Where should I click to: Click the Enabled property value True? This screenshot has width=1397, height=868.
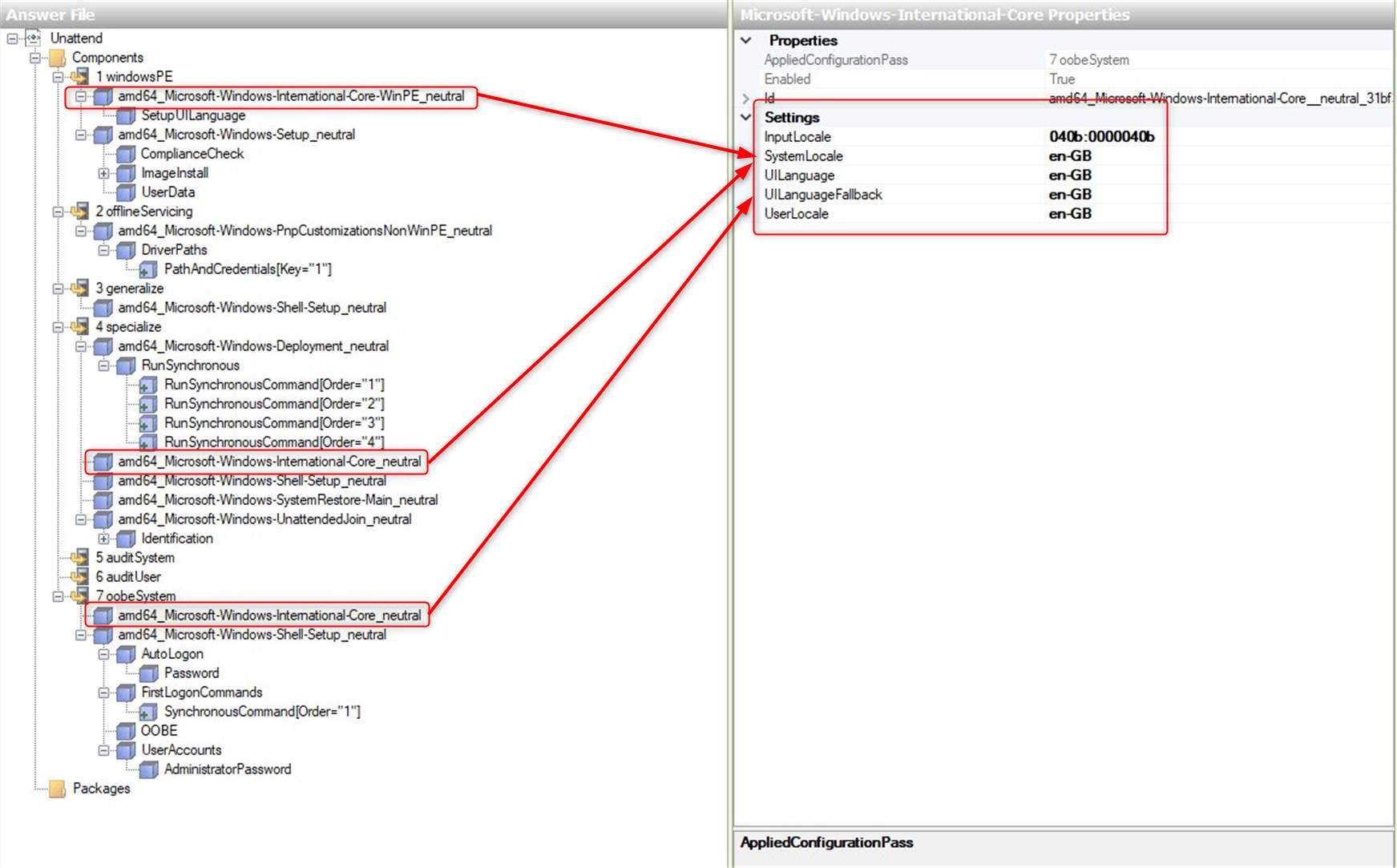coord(1062,79)
